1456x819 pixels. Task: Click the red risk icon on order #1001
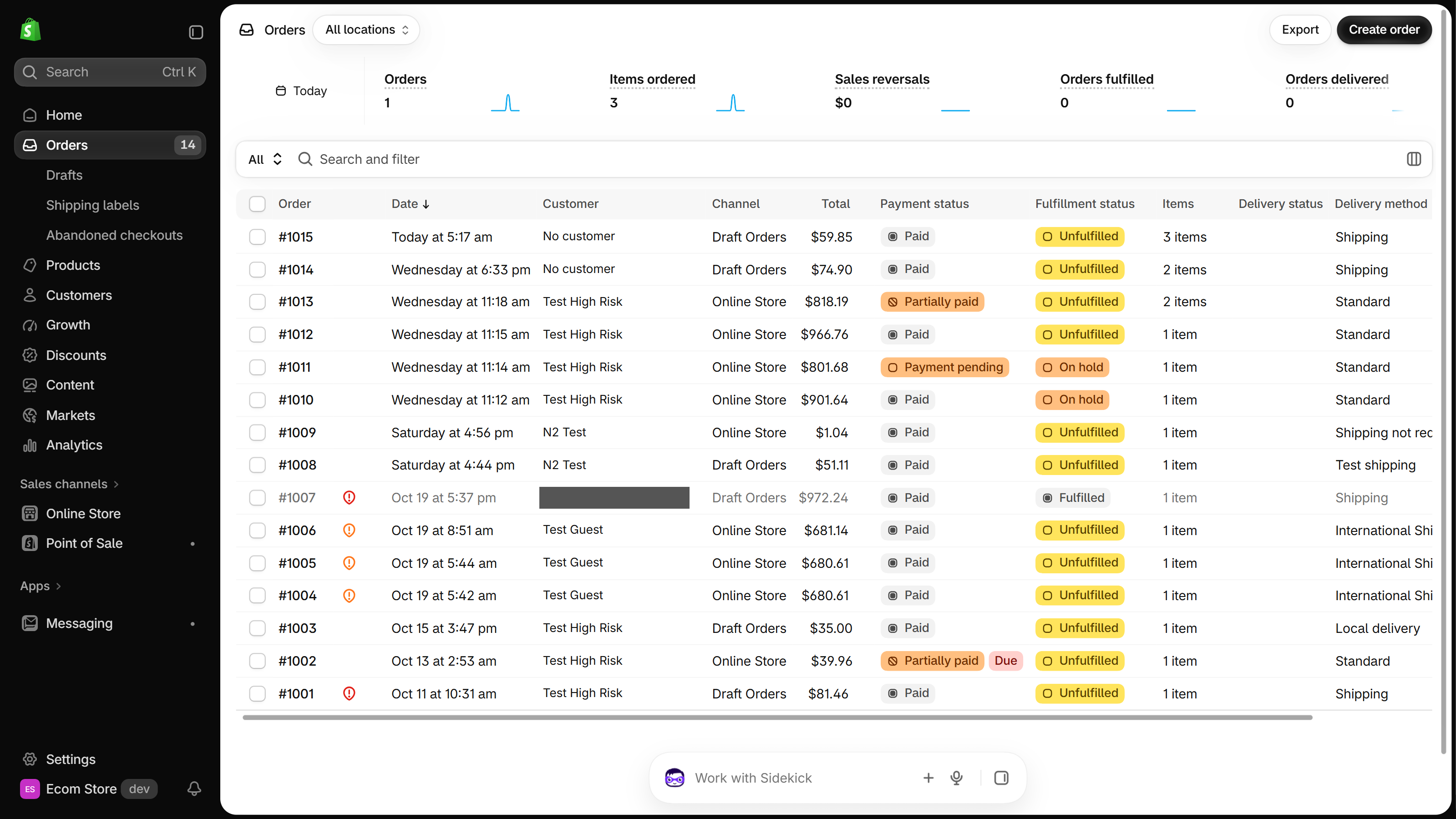click(349, 693)
